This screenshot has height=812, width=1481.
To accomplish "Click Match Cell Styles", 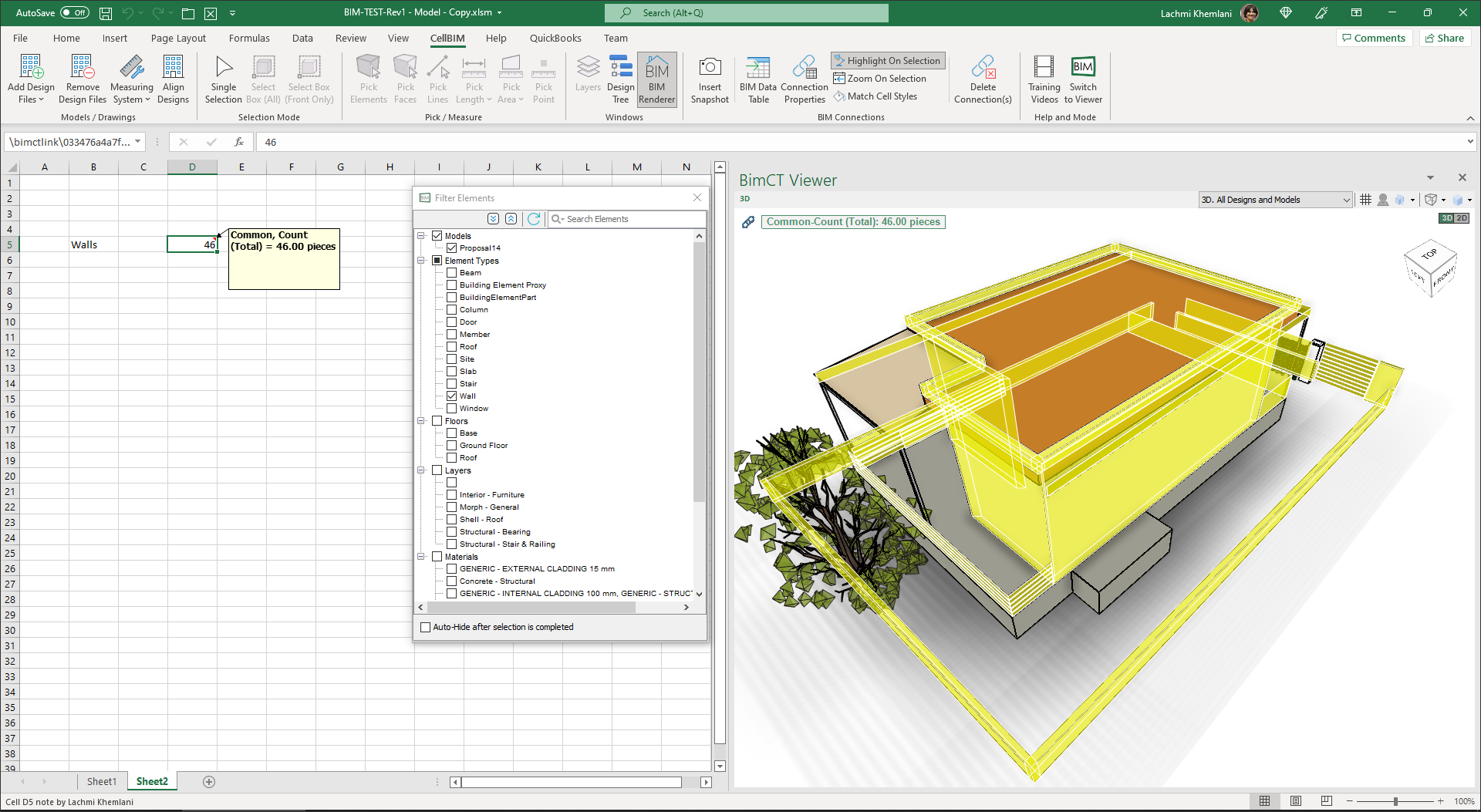I will (875, 96).
